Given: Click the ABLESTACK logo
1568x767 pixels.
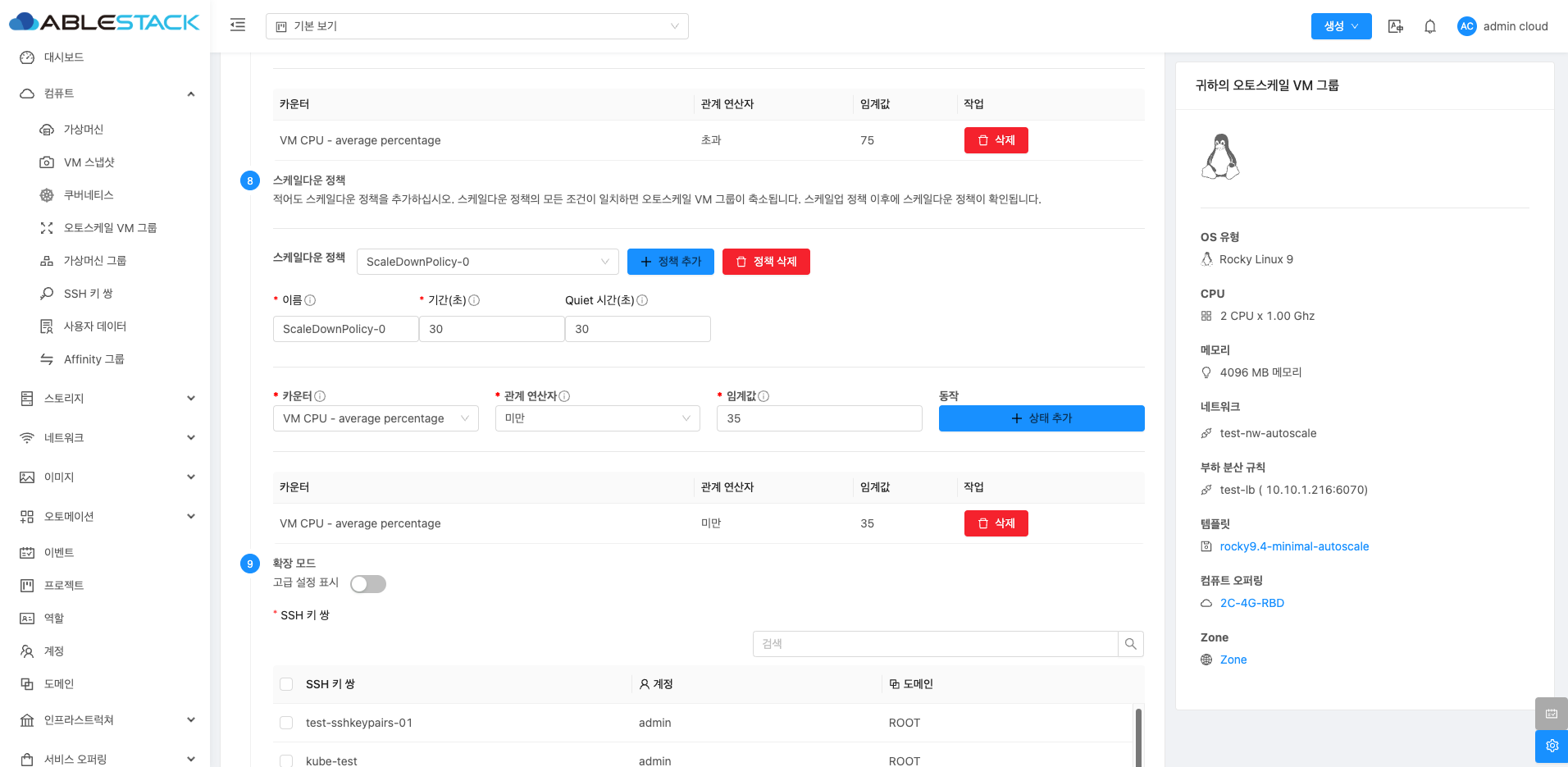Looking at the screenshot, I should coord(104,22).
